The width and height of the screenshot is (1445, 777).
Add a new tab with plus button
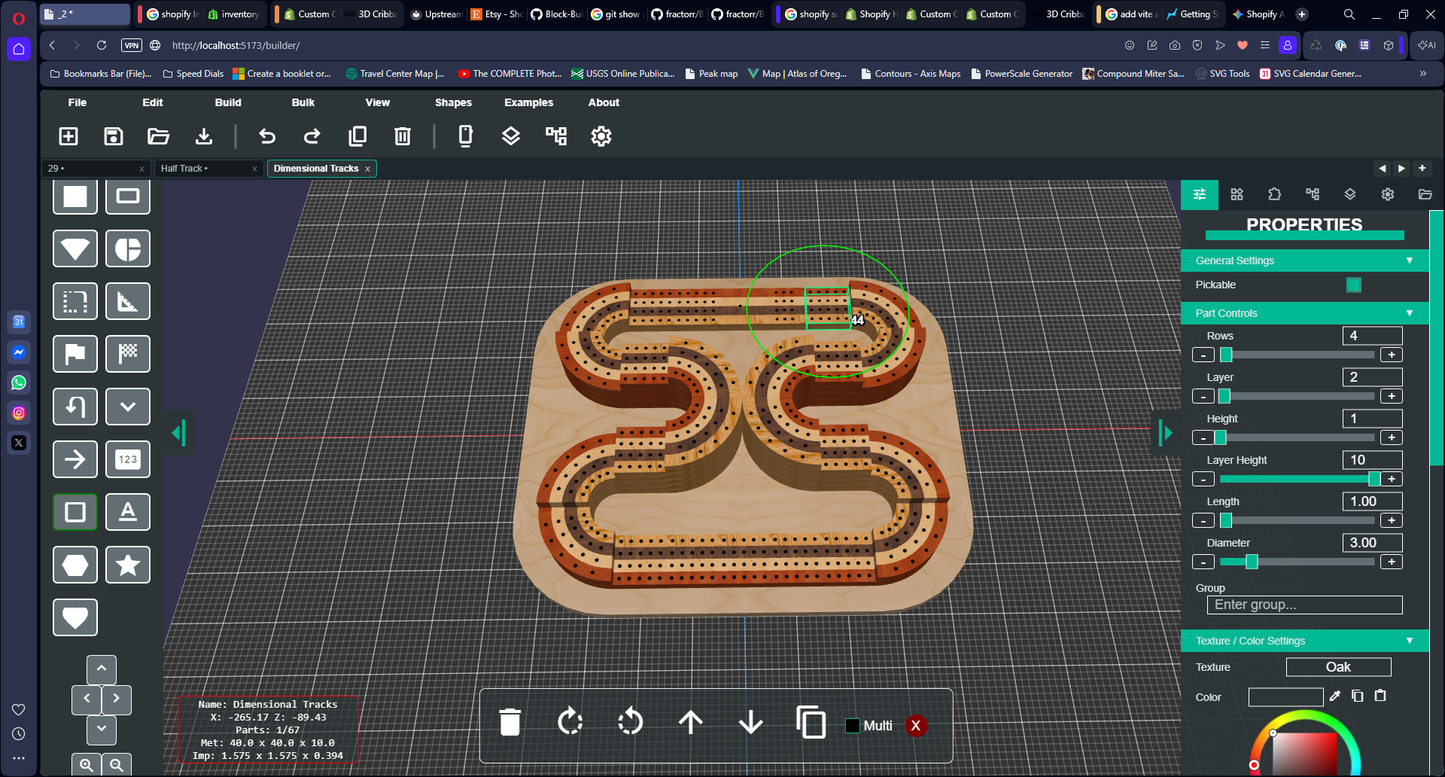pyautogui.click(x=1422, y=168)
